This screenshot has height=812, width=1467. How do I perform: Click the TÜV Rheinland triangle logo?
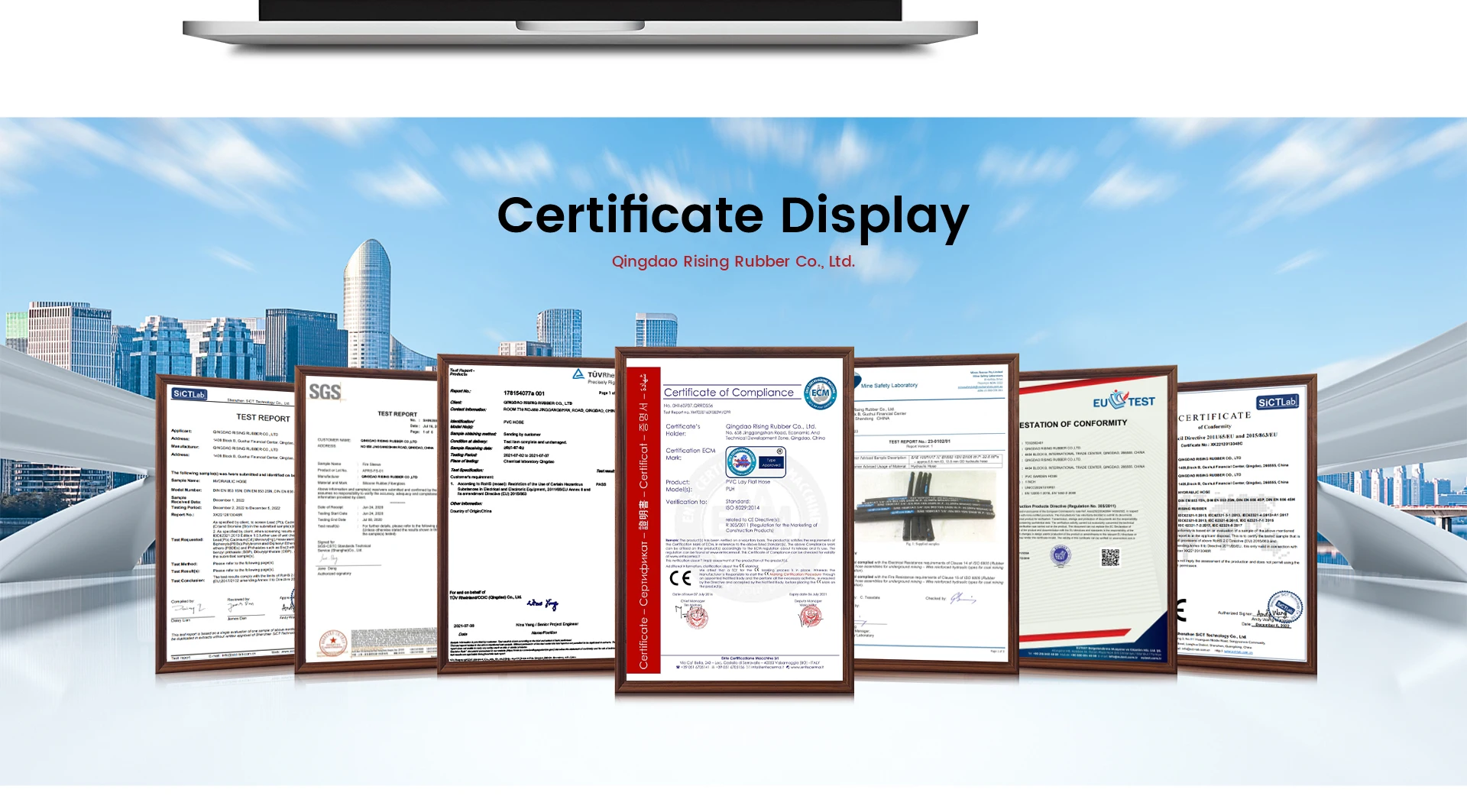579,374
